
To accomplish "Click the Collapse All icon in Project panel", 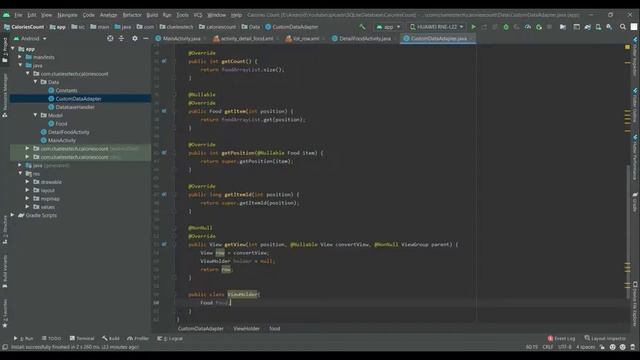I will pos(121,38).
